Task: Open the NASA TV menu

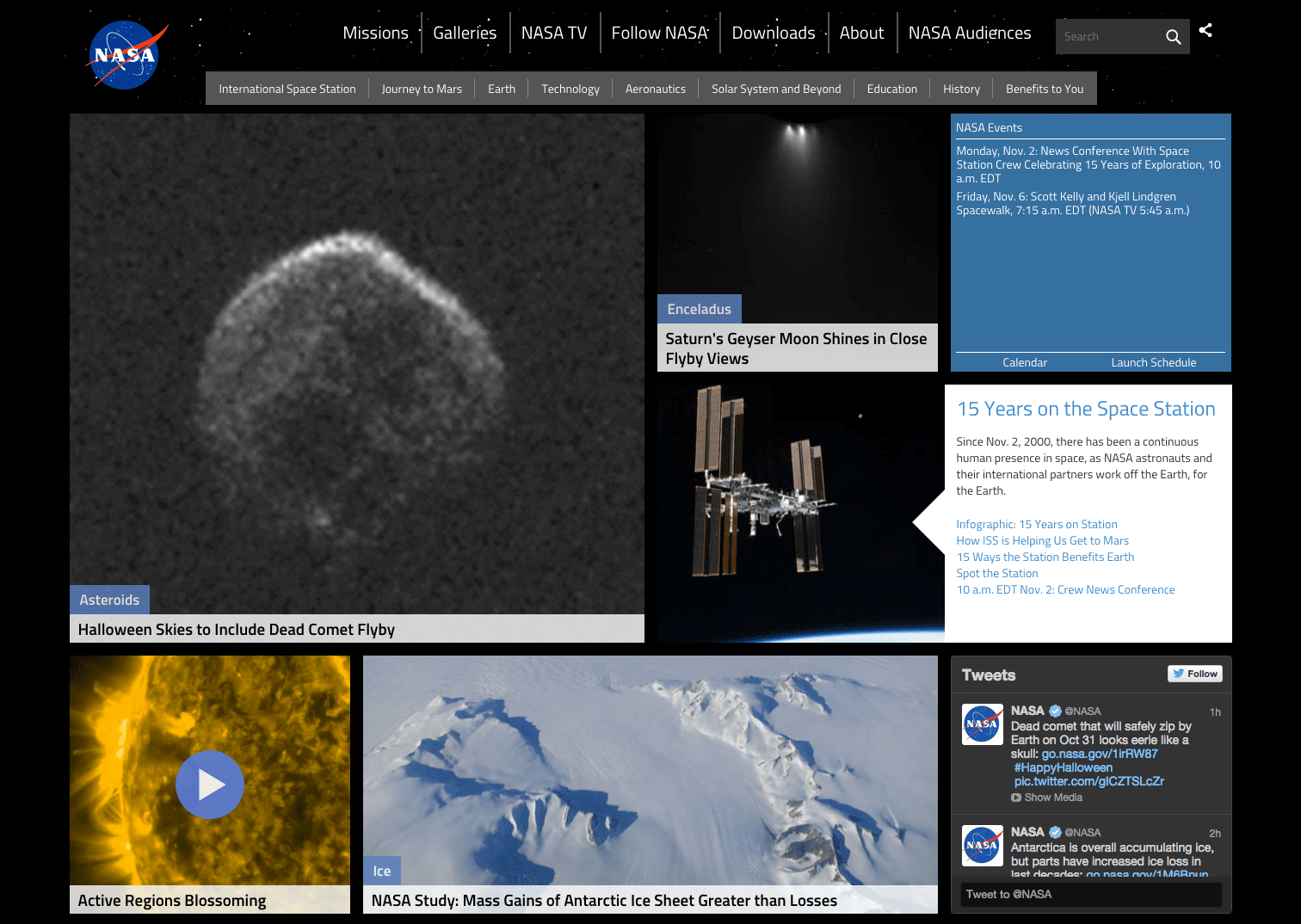Action: tap(554, 33)
